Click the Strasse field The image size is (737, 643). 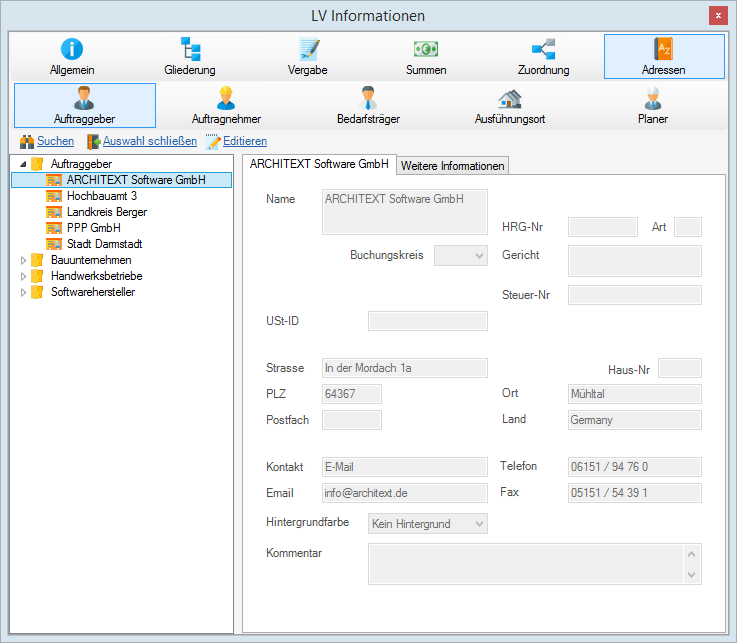click(405, 368)
